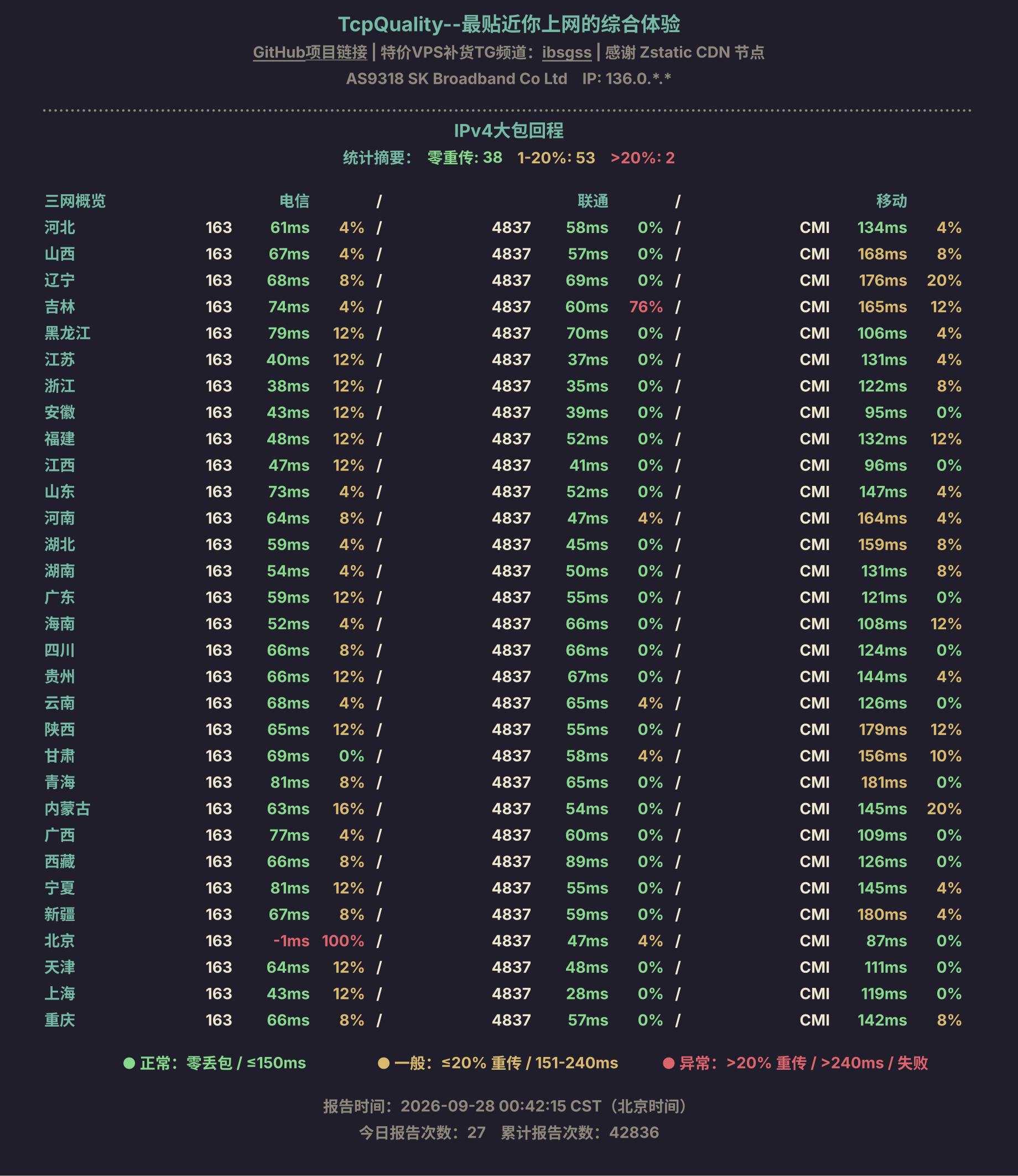Screen dimensions: 1018x1176
Task: Click the 三网概览 heading
Action: (75, 201)
